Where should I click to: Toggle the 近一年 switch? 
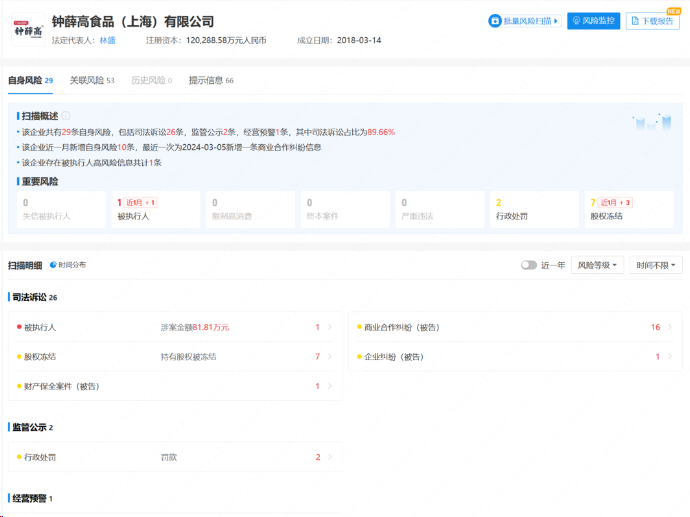pos(529,265)
